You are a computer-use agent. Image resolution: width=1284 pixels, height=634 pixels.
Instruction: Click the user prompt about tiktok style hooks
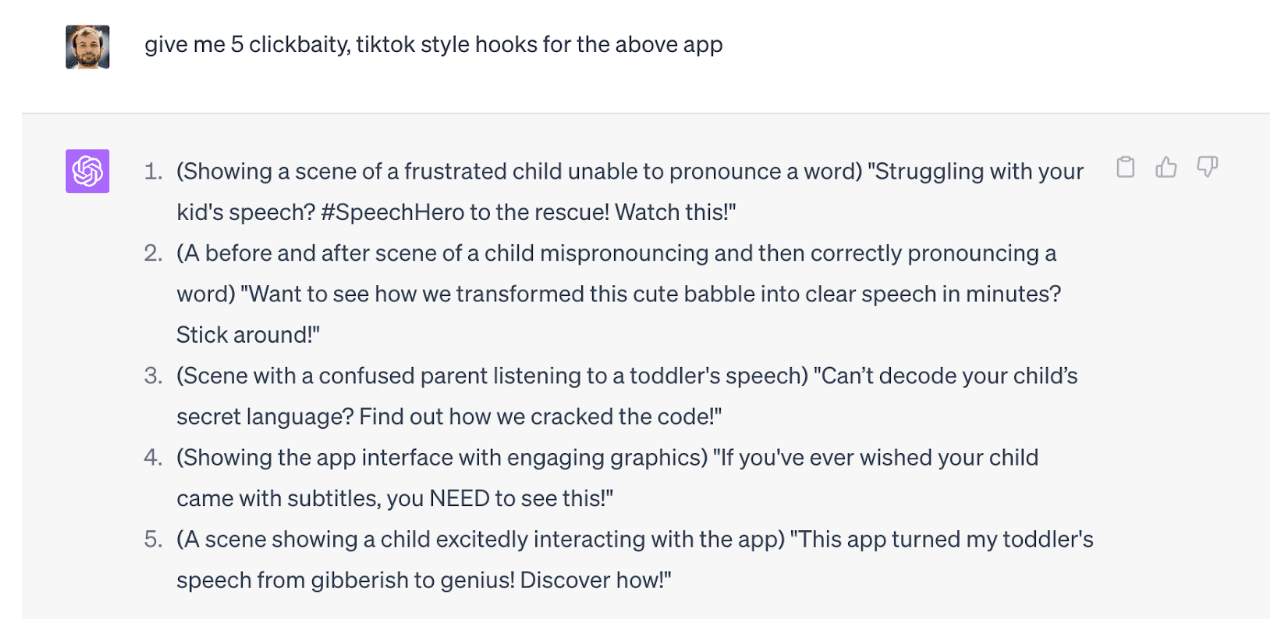pos(433,45)
